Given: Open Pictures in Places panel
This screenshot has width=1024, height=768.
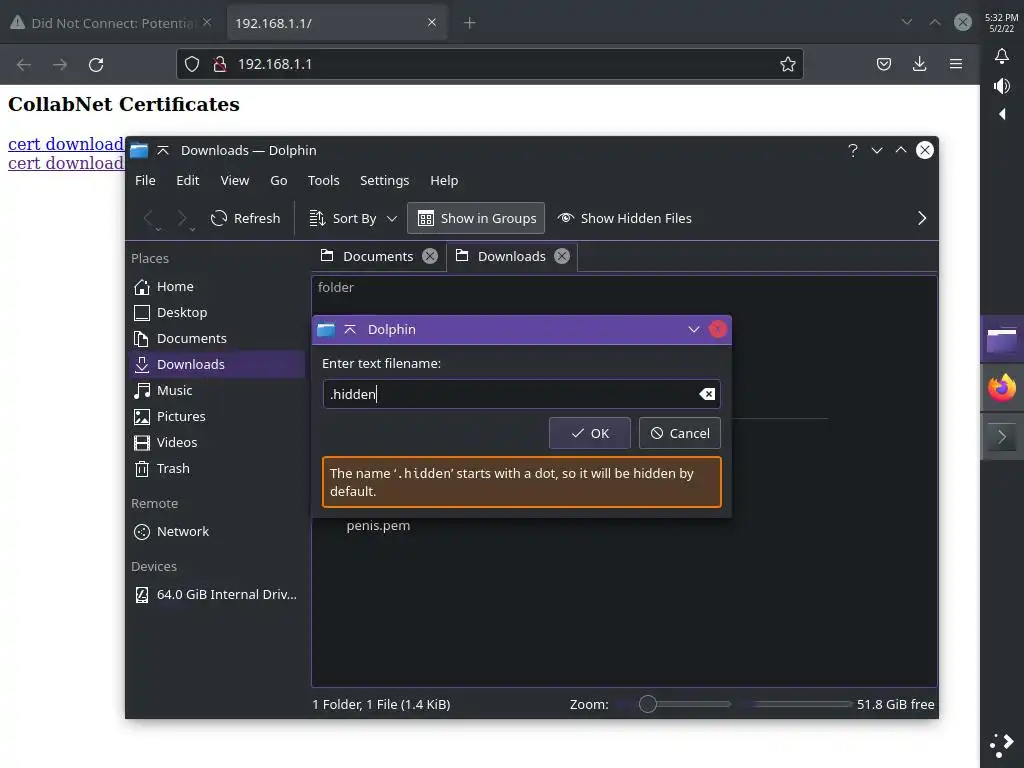Looking at the screenshot, I should (x=217, y=417).
